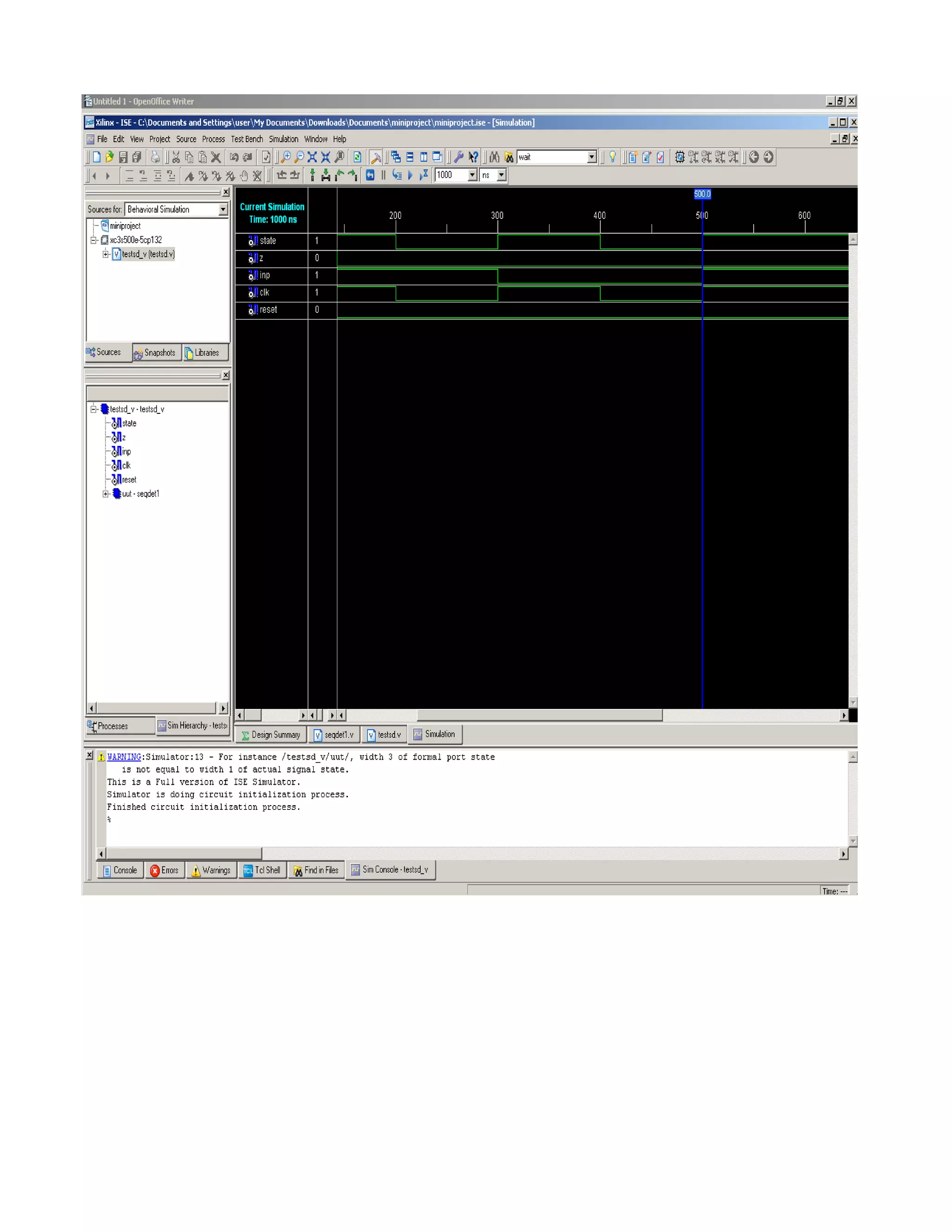Select the clk signal row in waveform

pyautogui.click(x=264, y=292)
